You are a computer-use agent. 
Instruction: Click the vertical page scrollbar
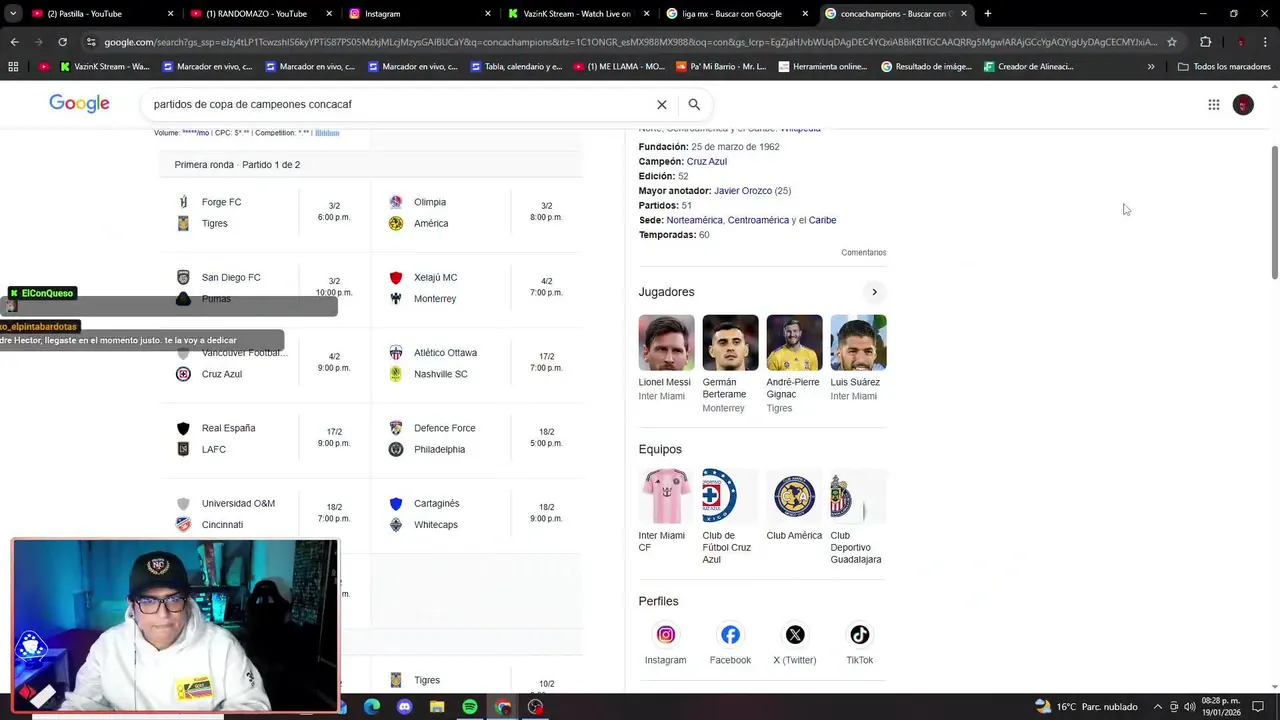[x=1274, y=212]
